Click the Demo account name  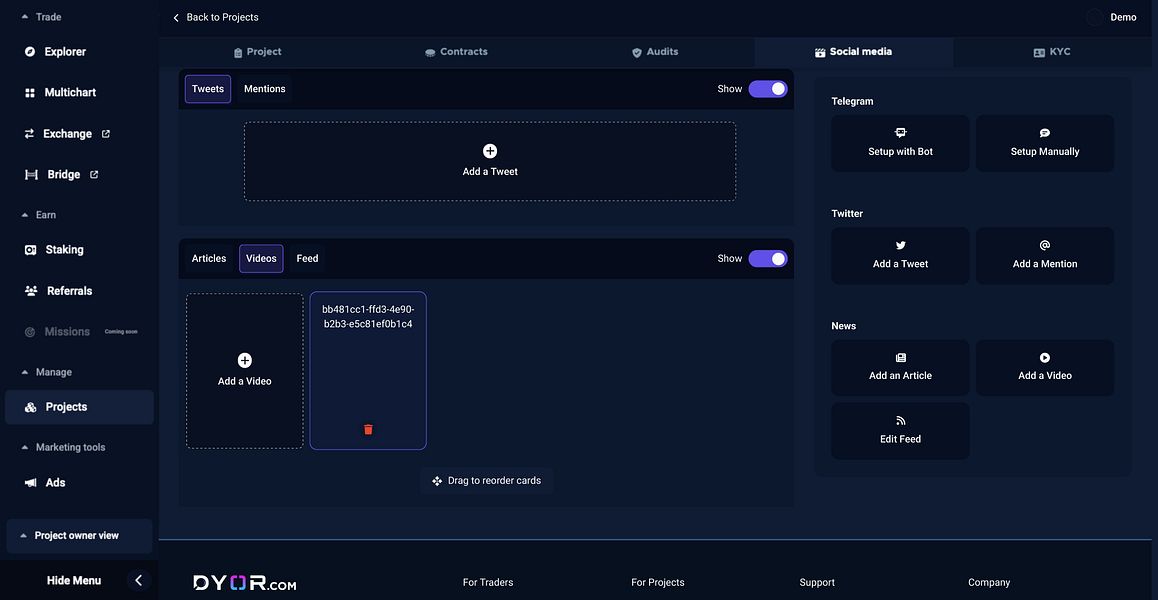tap(1123, 17)
